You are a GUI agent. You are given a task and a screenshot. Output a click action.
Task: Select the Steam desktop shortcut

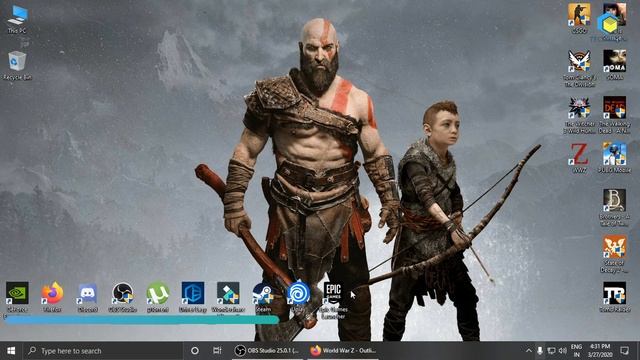(x=263, y=297)
